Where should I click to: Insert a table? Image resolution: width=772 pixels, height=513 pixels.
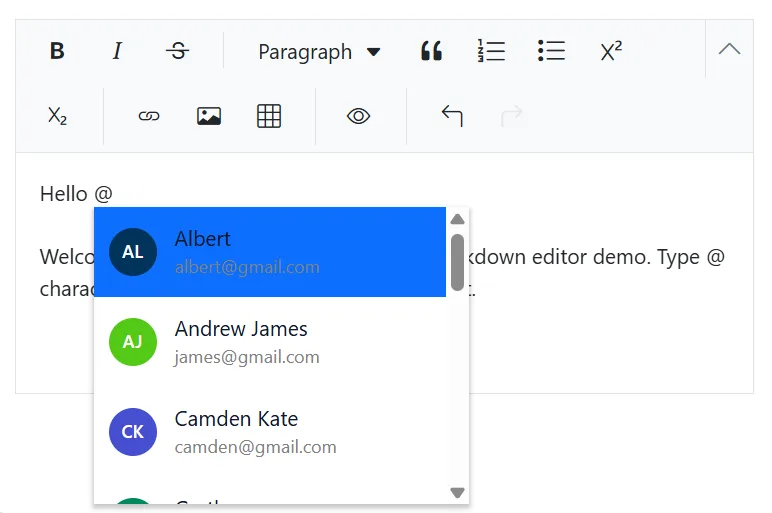pos(269,116)
